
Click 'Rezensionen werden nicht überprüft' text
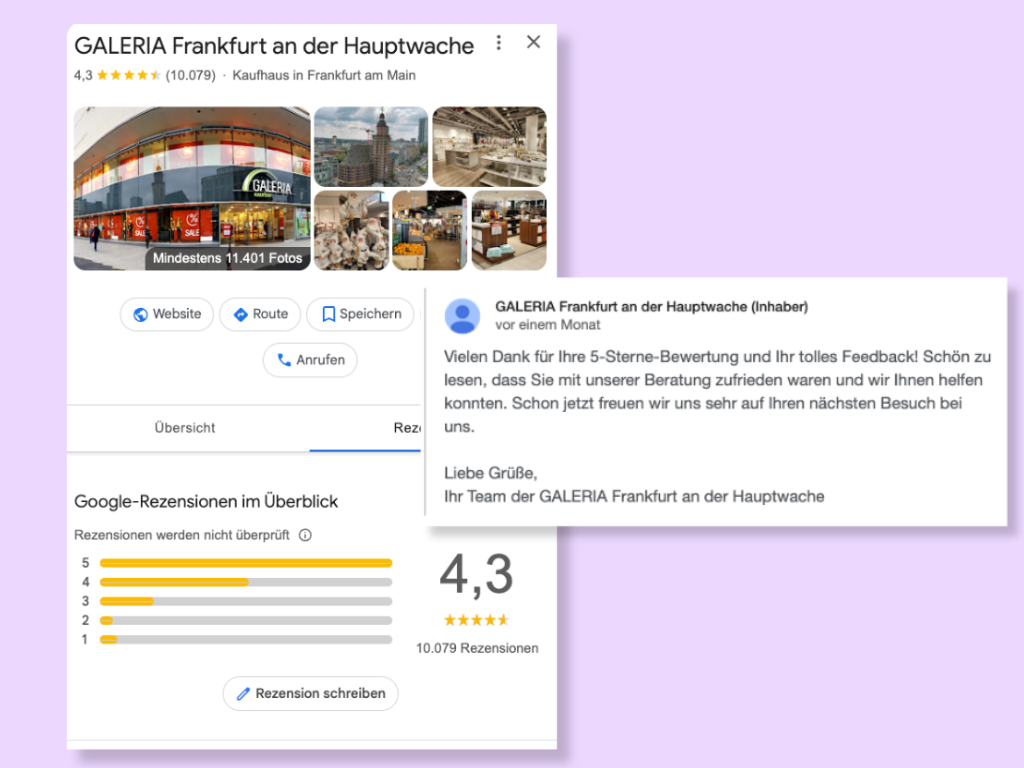(182, 536)
